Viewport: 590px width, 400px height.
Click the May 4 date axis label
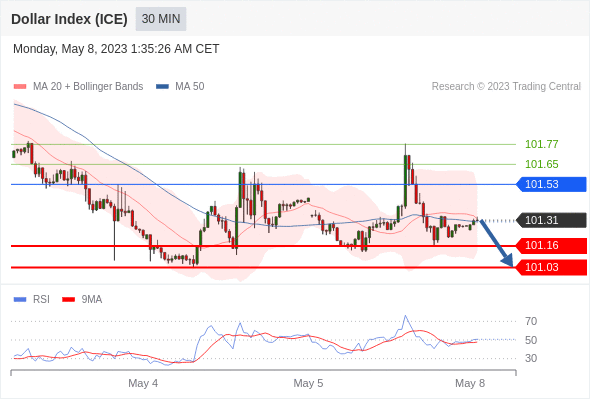tap(143, 383)
